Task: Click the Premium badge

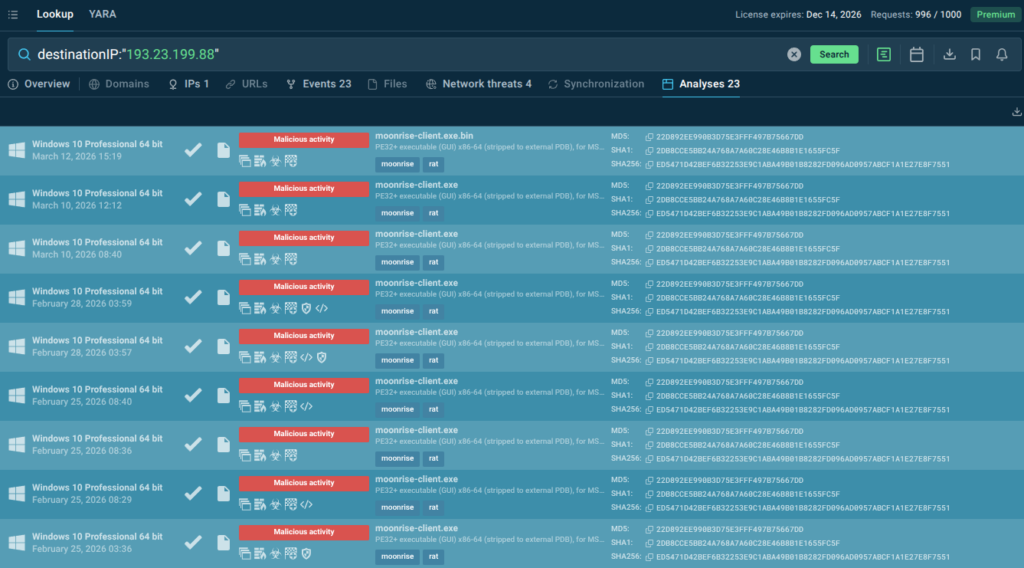Action: pos(995,15)
